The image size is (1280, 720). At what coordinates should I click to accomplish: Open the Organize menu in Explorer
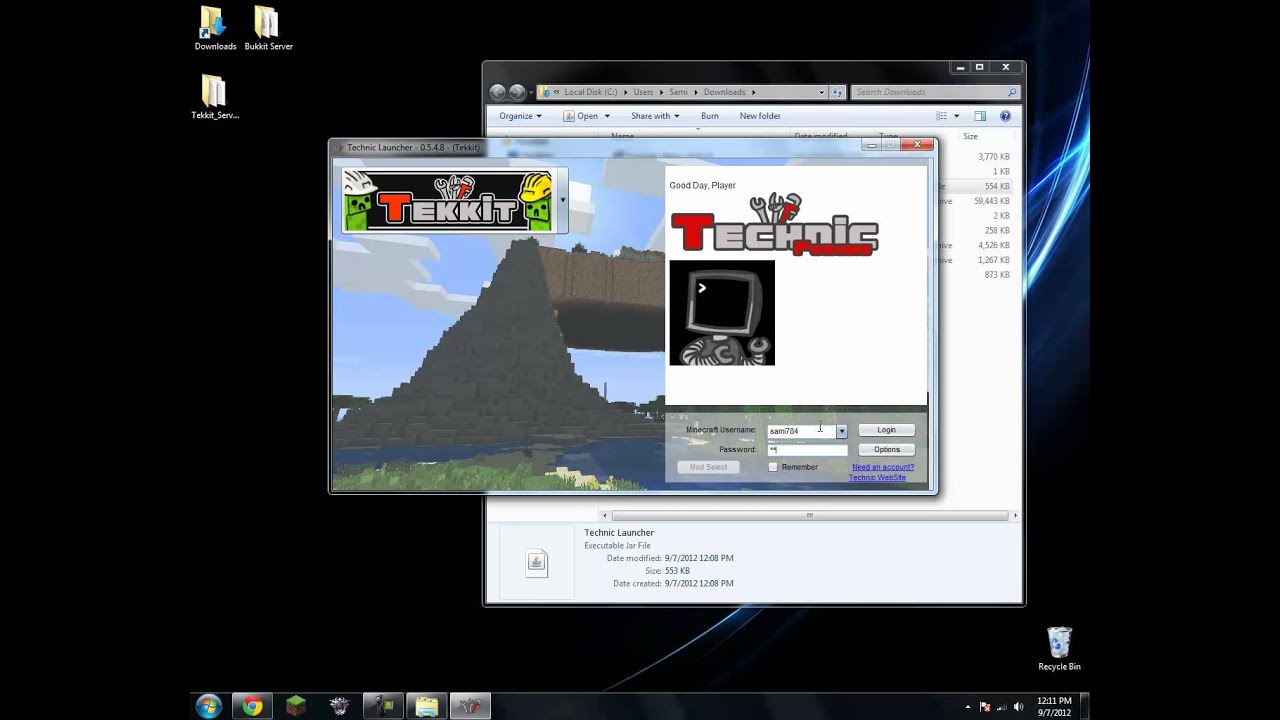(x=520, y=116)
